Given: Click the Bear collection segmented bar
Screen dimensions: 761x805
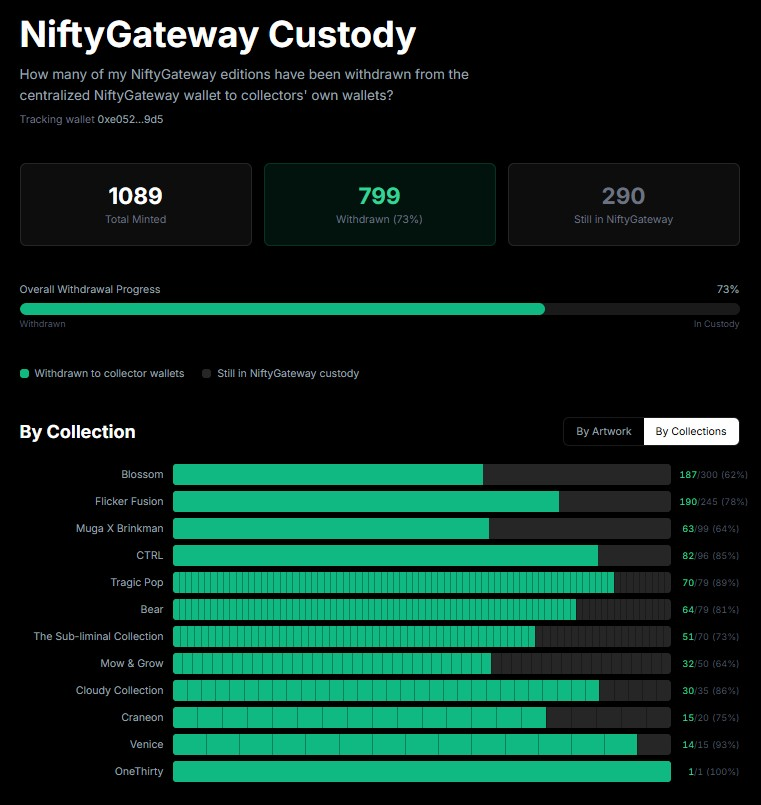Looking at the screenshot, I should (x=422, y=609).
